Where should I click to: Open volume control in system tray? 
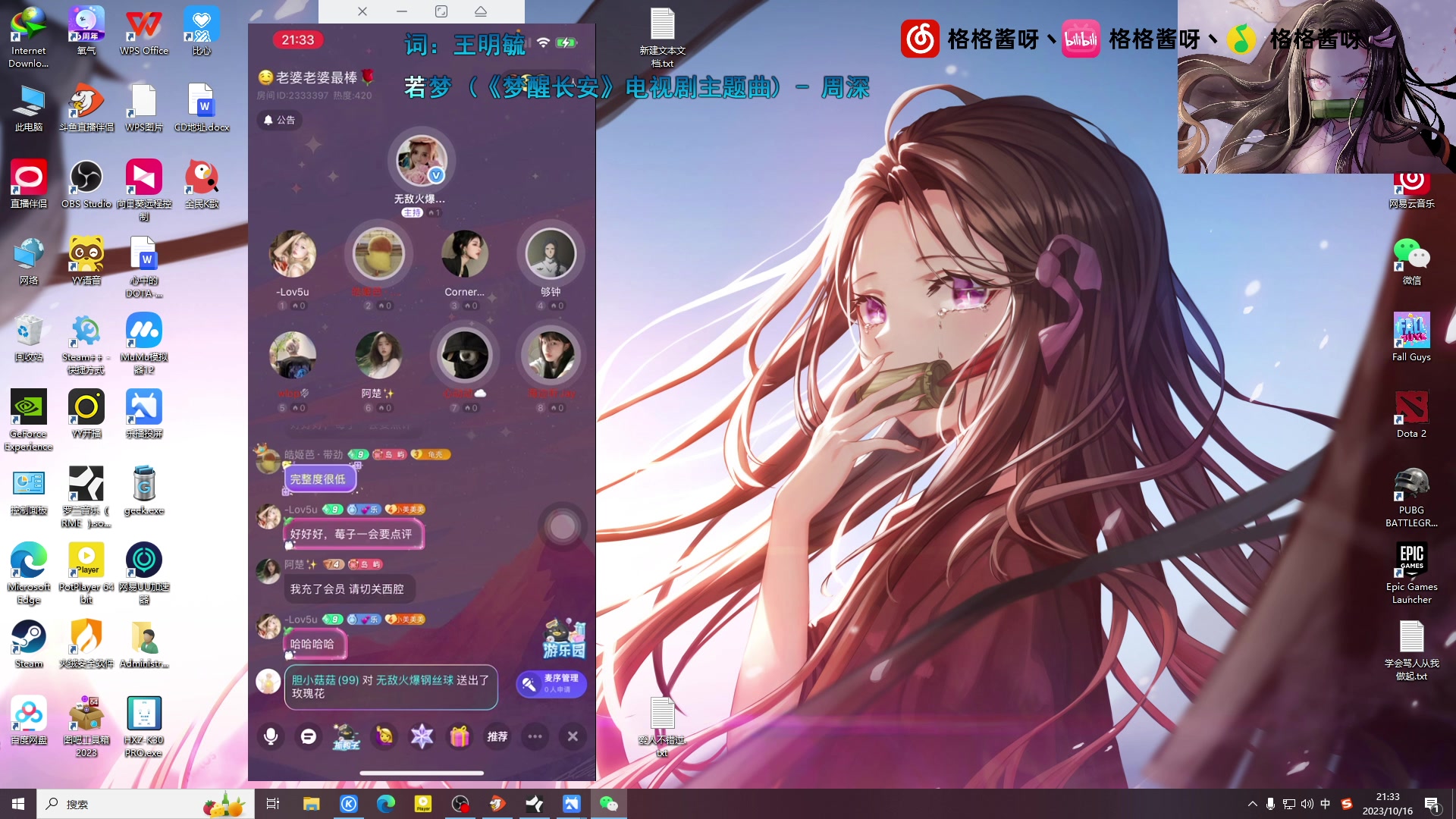point(1307,804)
